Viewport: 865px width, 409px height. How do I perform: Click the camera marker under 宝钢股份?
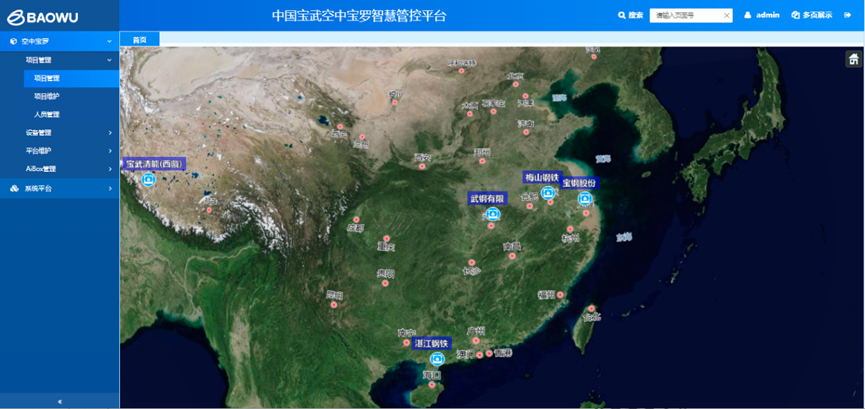coord(585,198)
